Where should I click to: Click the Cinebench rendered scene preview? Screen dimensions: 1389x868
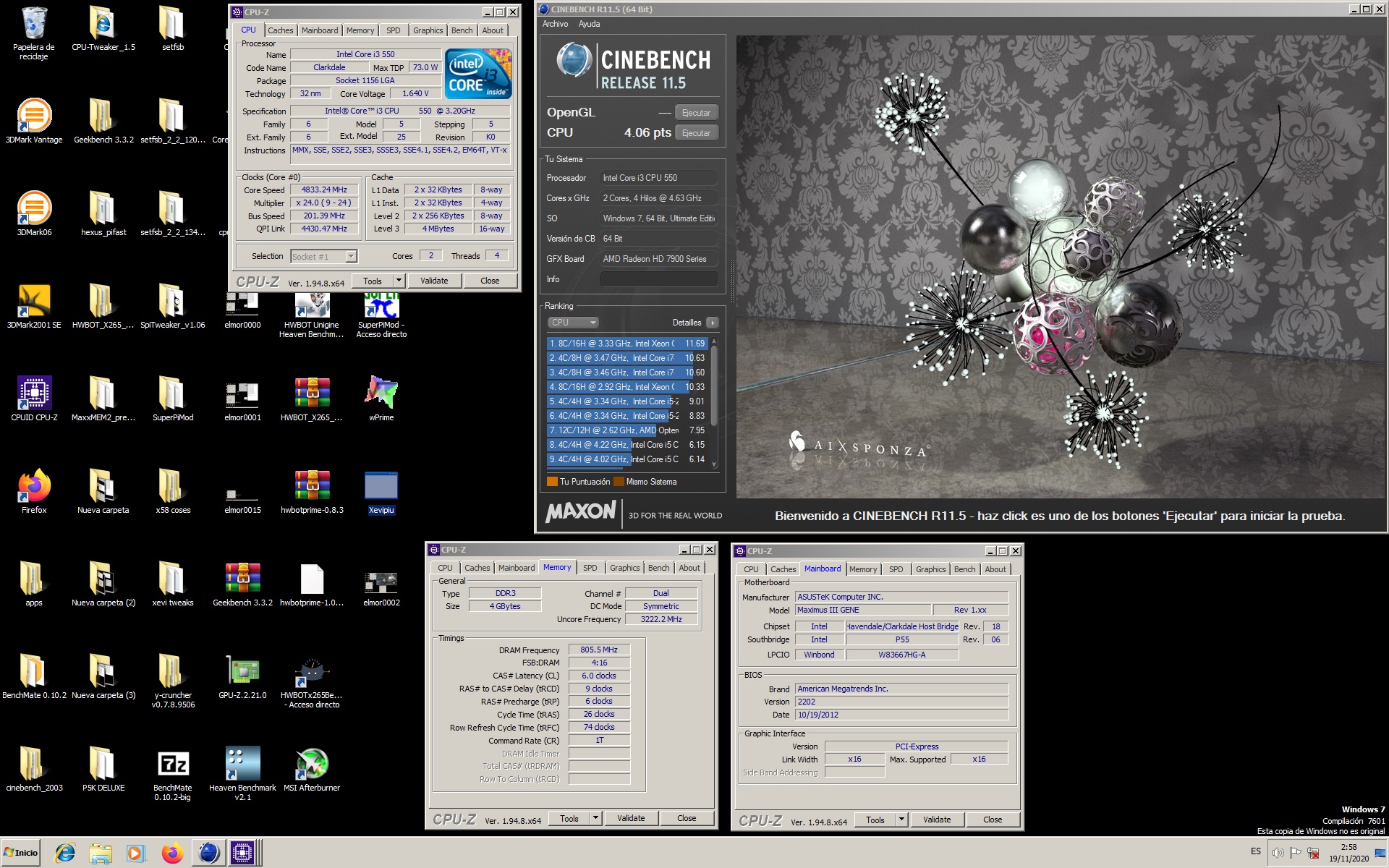(x=1061, y=266)
